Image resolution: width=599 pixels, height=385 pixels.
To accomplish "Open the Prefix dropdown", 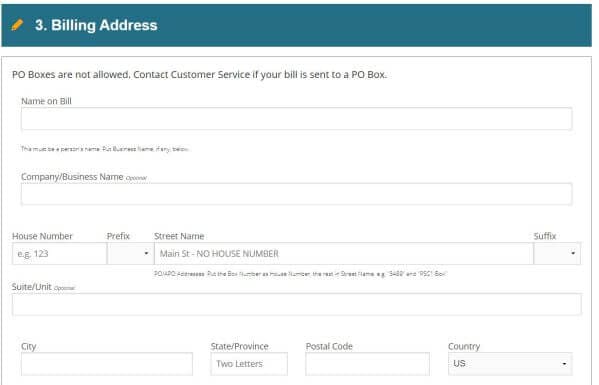I will (x=131, y=254).
